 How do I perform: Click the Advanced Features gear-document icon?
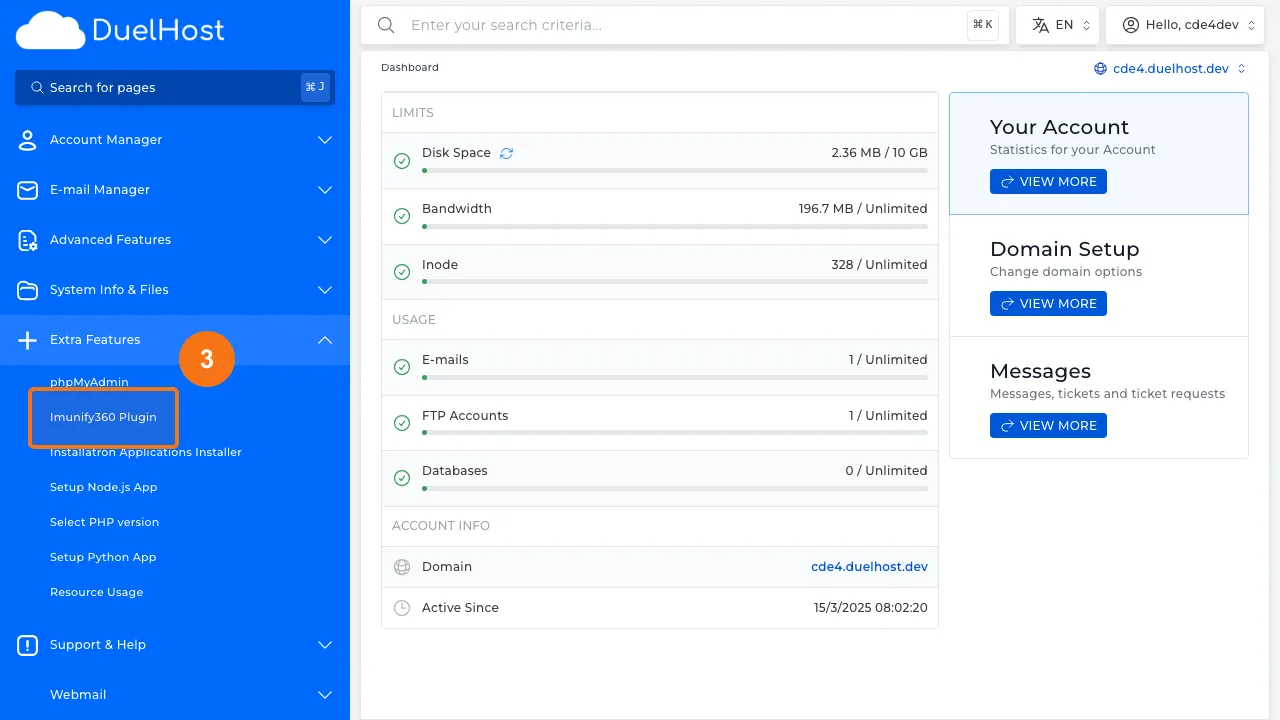click(x=28, y=240)
